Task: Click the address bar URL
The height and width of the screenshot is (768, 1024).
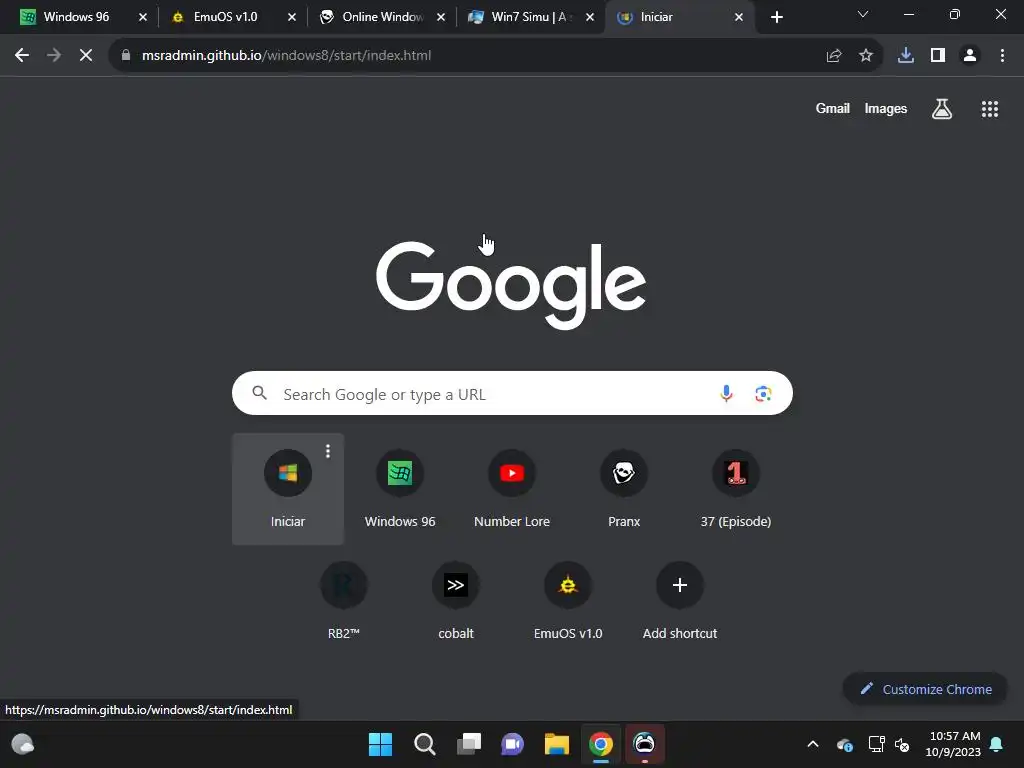Action: pyautogui.click(x=286, y=56)
